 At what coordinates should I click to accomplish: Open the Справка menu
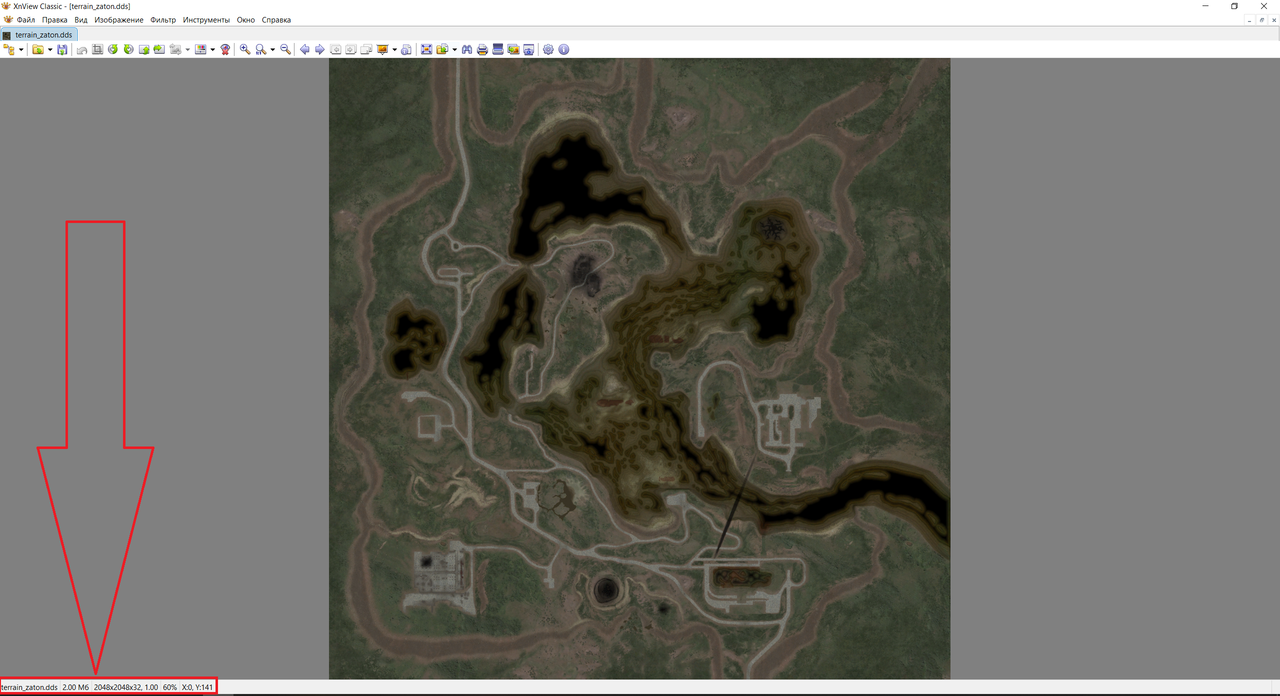pos(277,20)
